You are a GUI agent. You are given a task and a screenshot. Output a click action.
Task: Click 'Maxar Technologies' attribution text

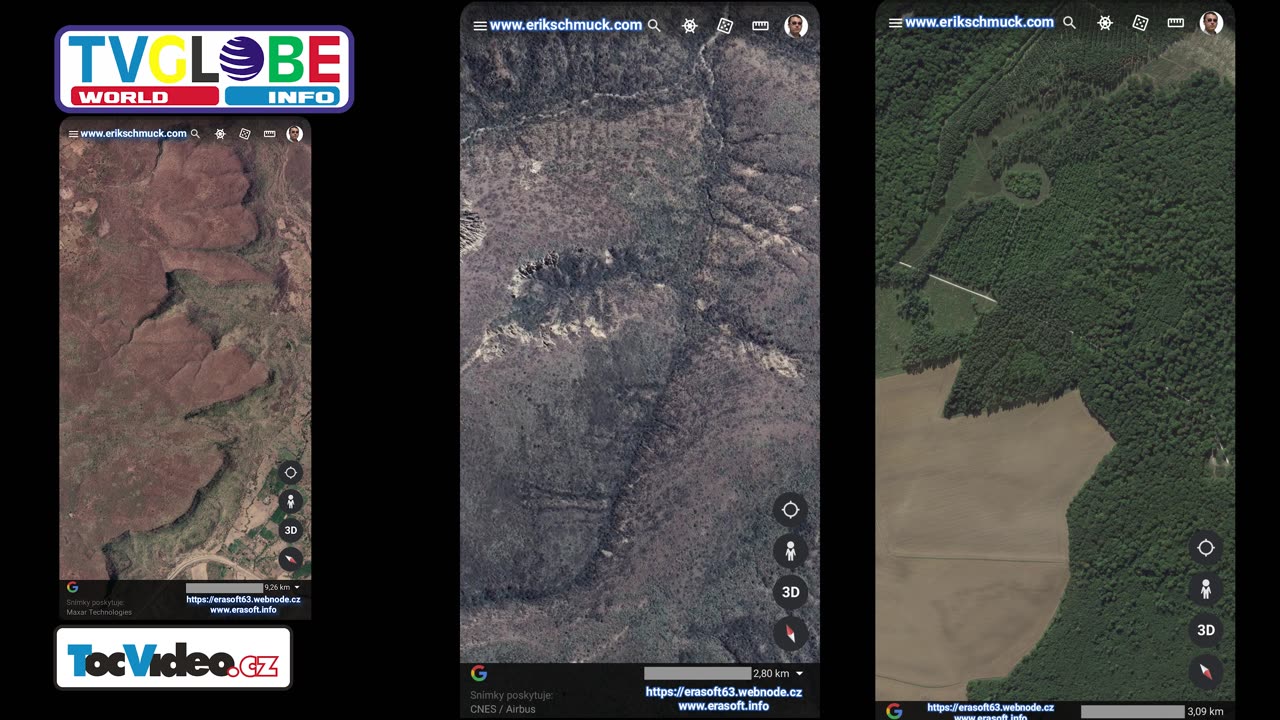click(99, 612)
